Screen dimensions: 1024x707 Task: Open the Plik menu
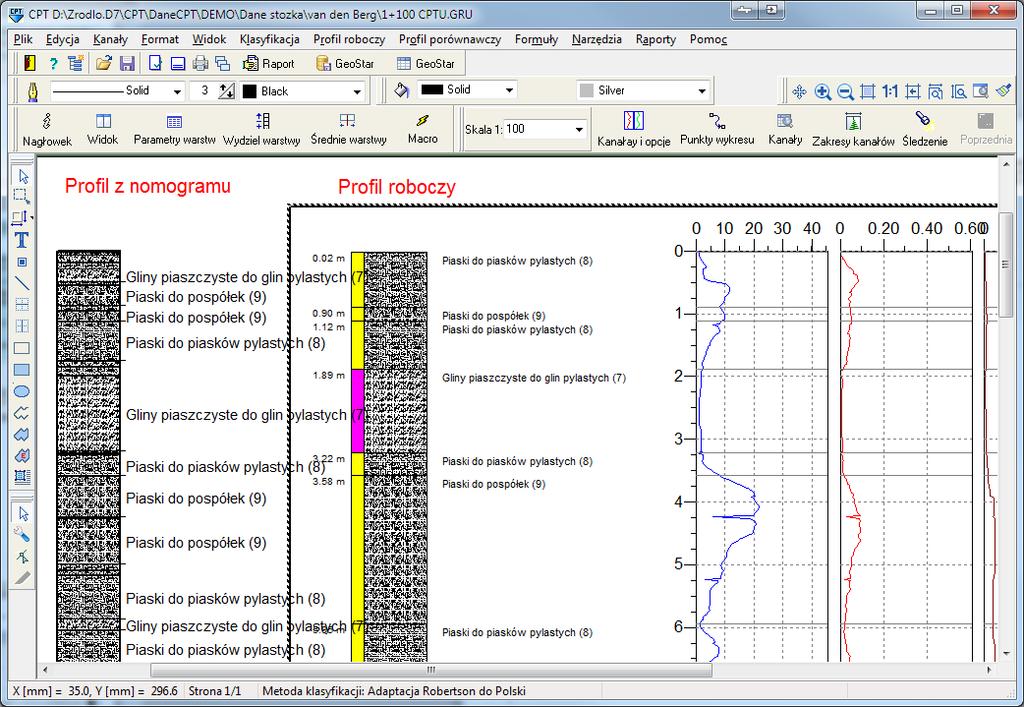pos(23,39)
